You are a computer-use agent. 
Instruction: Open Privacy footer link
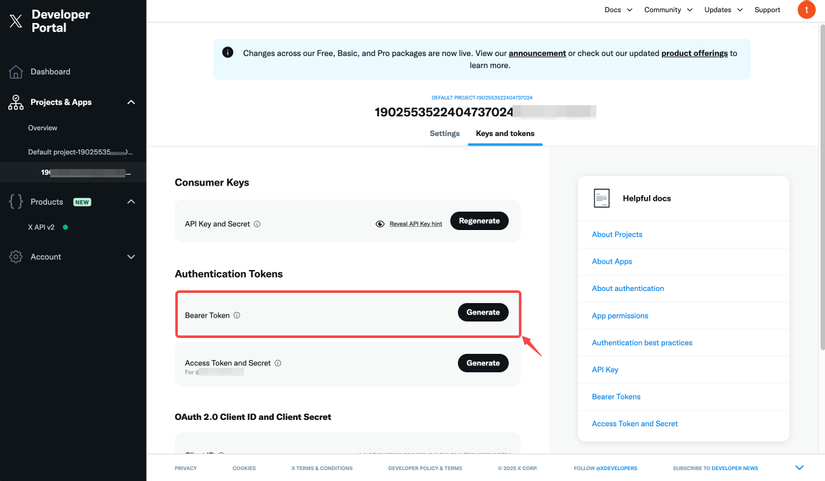point(186,468)
